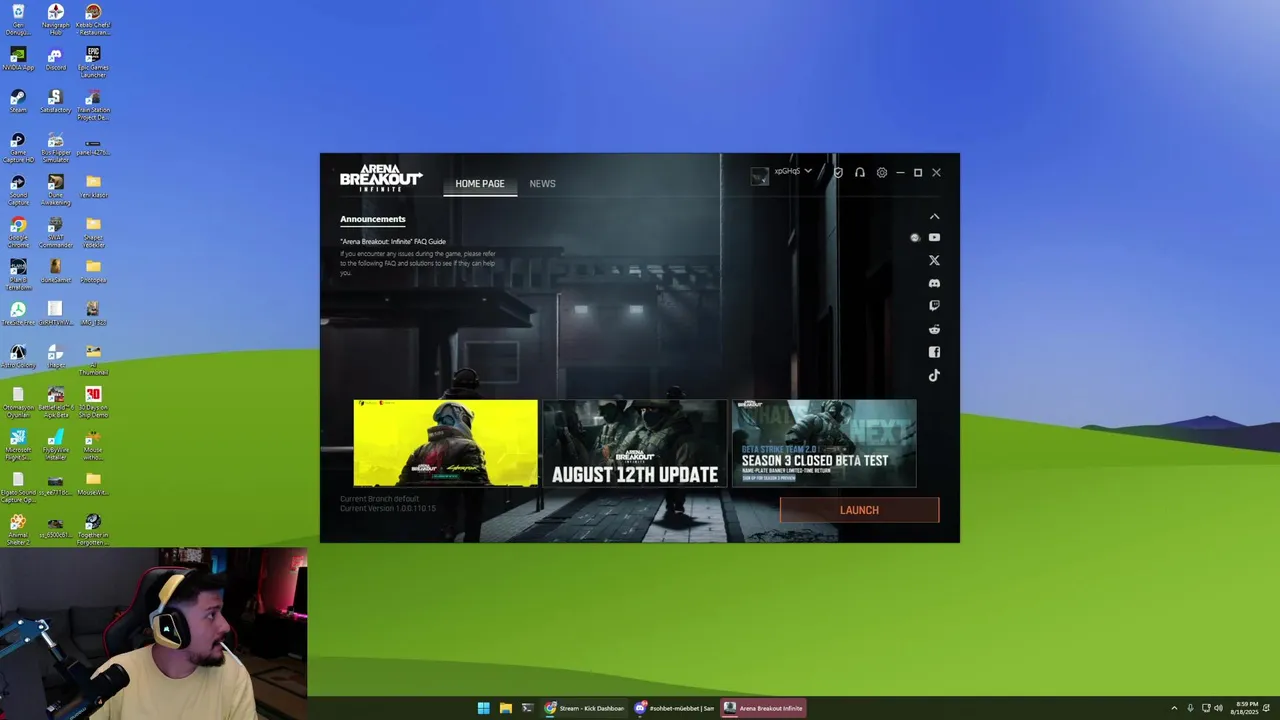Minimize the Arena Breakout launcher window
This screenshot has width=1280, height=720.
[900, 172]
